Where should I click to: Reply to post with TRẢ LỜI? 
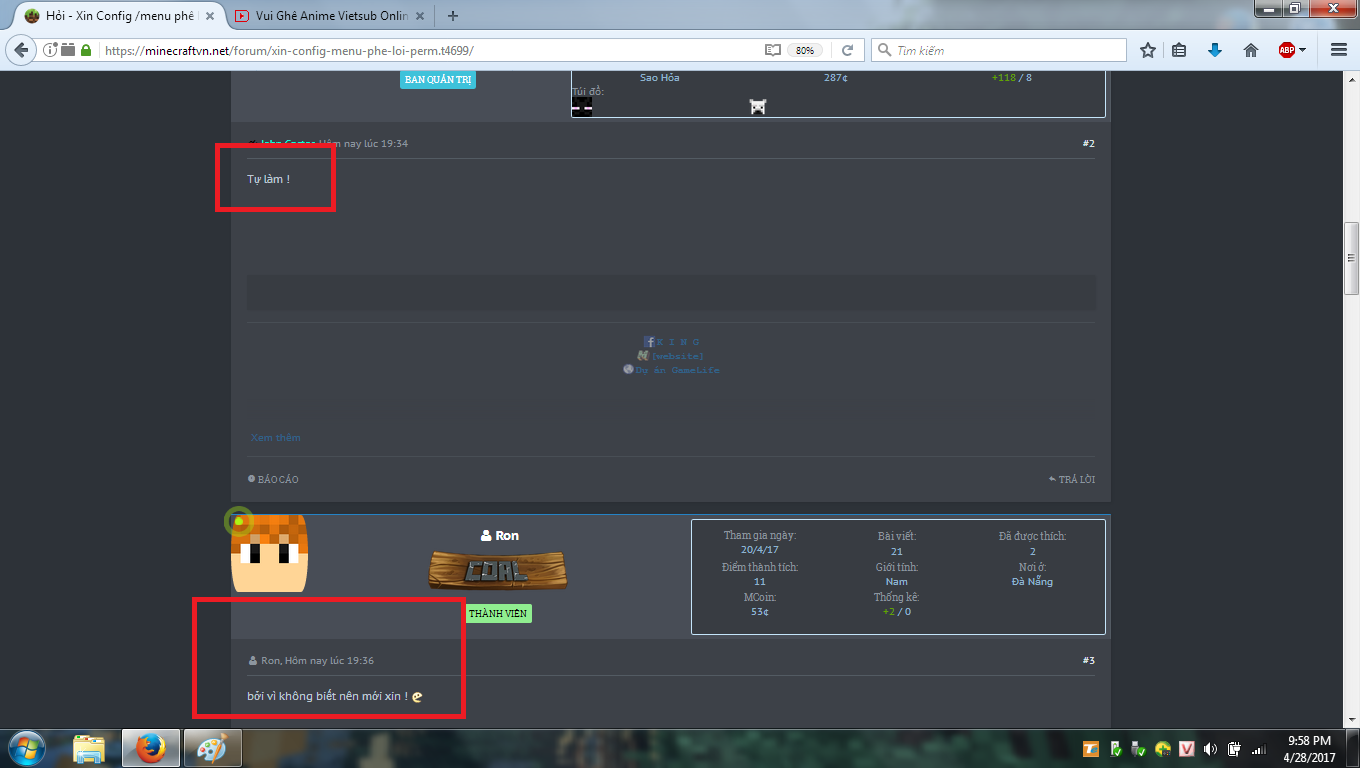click(x=1072, y=479)
